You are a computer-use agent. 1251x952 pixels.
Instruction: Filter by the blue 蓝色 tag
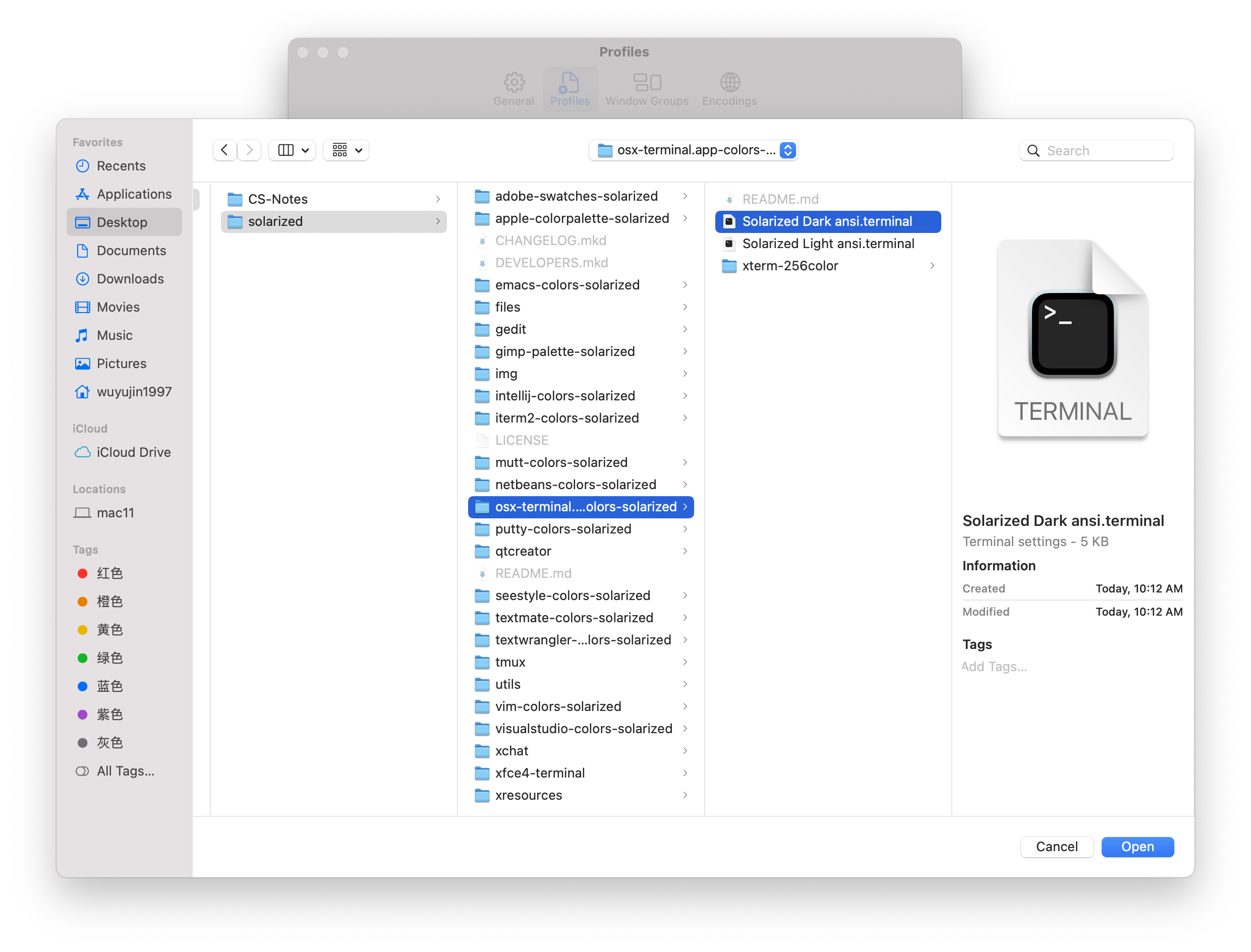tap(109, 686)
